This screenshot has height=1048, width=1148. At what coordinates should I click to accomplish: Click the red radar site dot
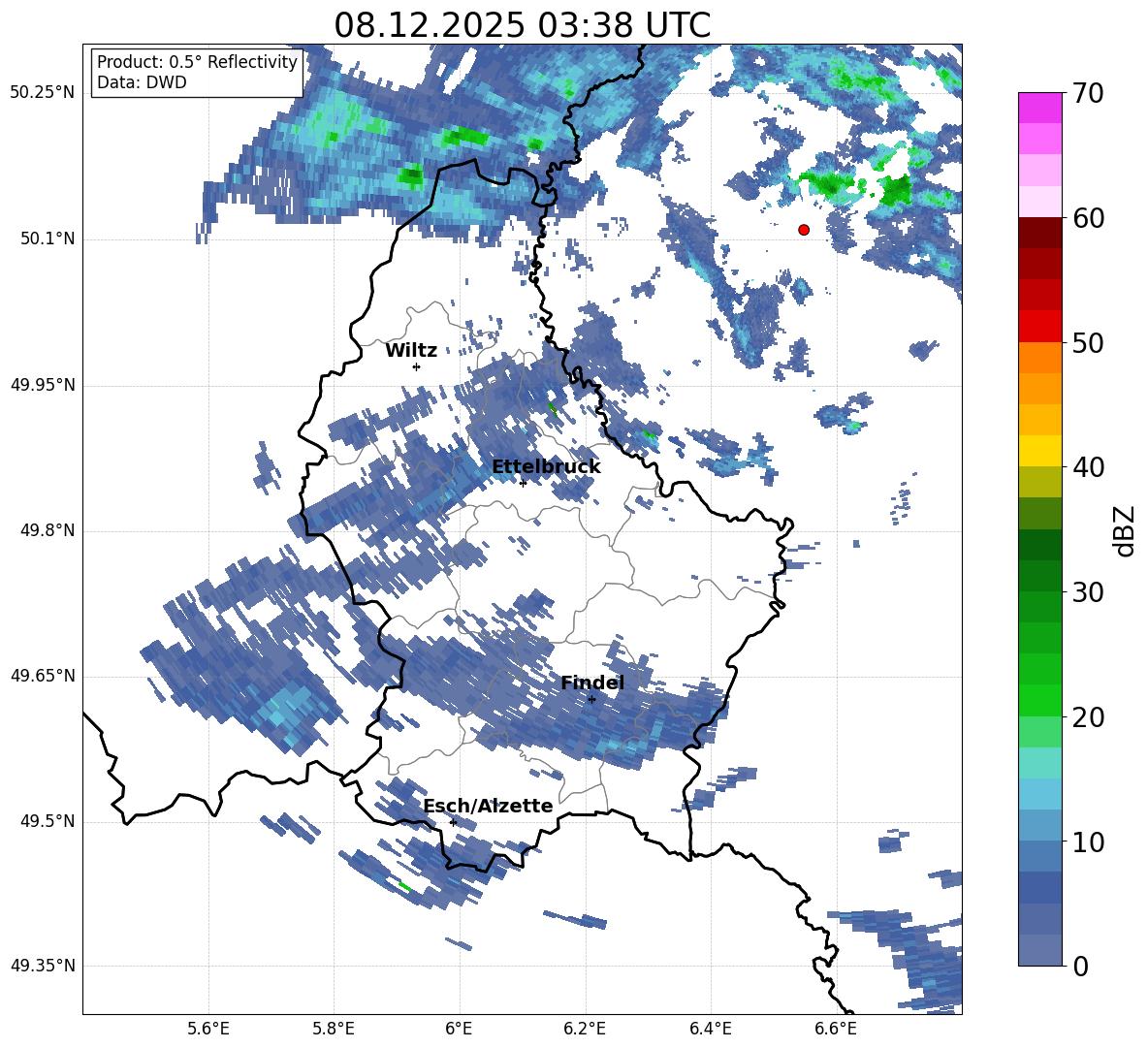point(804,230)
